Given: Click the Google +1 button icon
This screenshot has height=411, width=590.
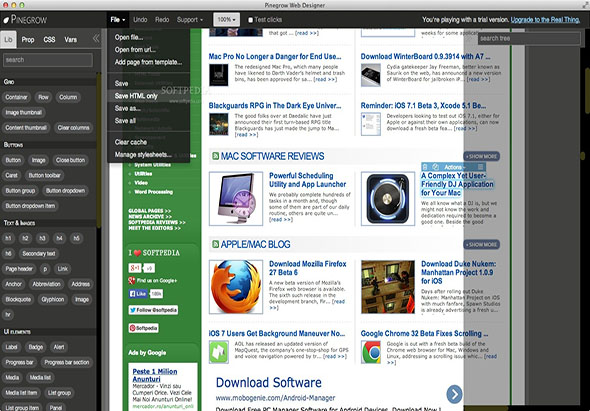Looking at the screenshot, I should pyautogui.click(x=135, y=268).
